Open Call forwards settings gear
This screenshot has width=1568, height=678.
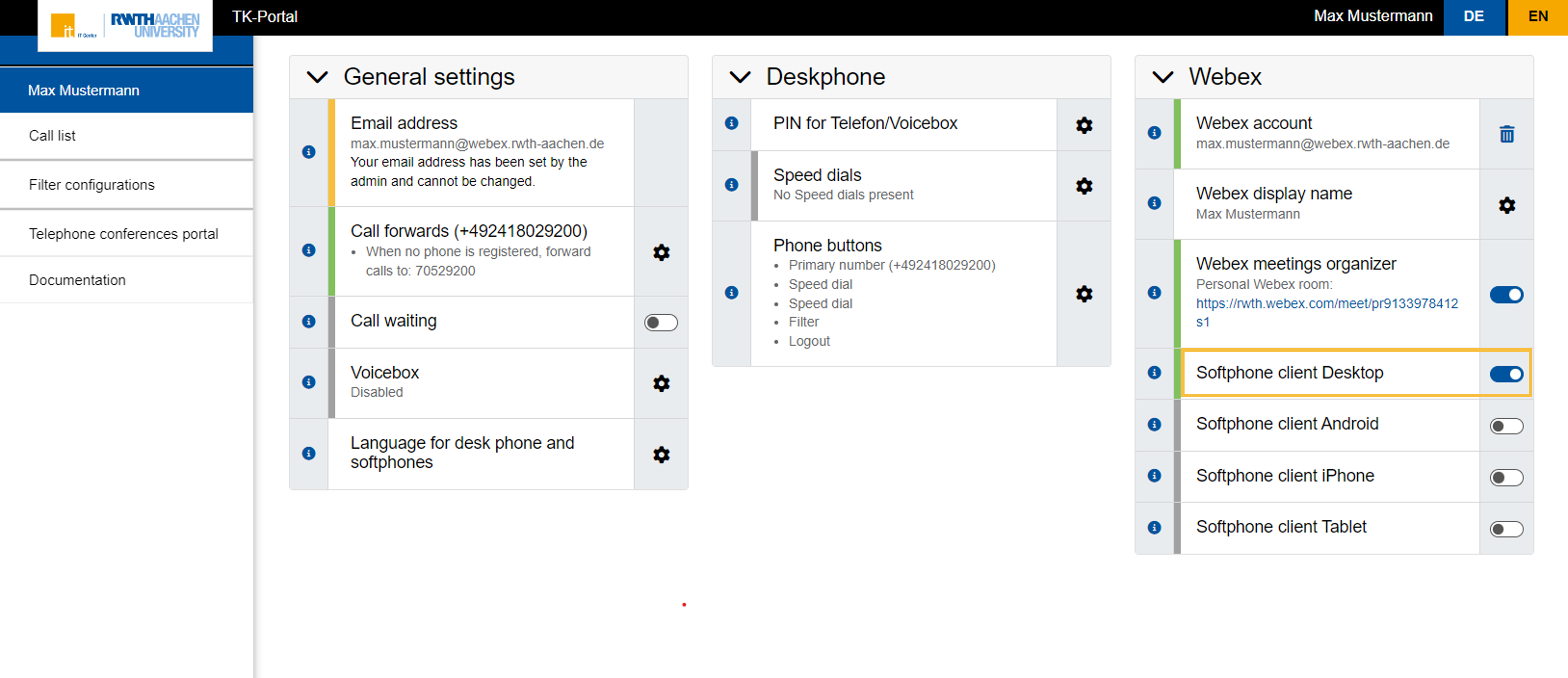tap(661, 252)
